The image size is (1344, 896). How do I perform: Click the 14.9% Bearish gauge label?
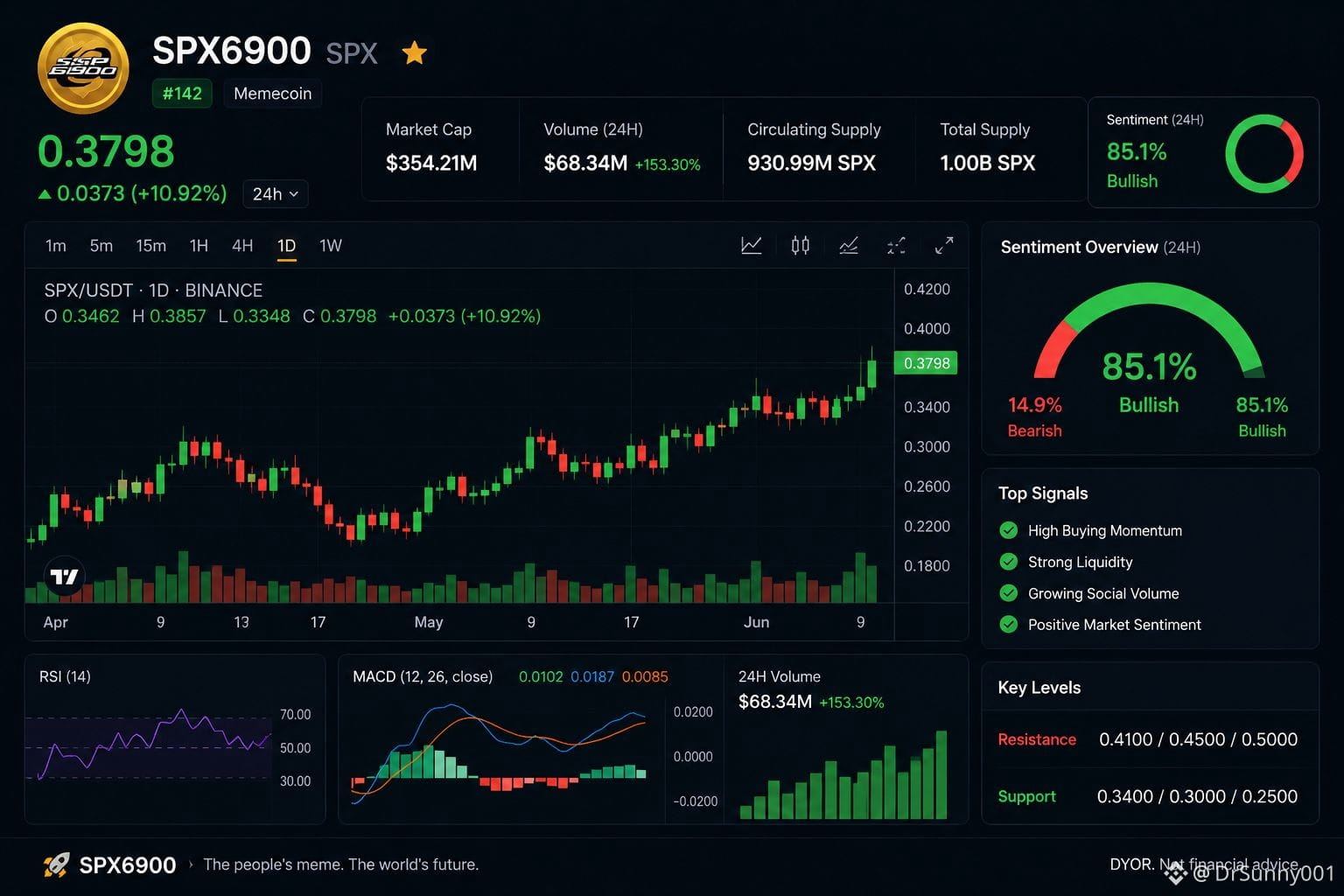1035,416
